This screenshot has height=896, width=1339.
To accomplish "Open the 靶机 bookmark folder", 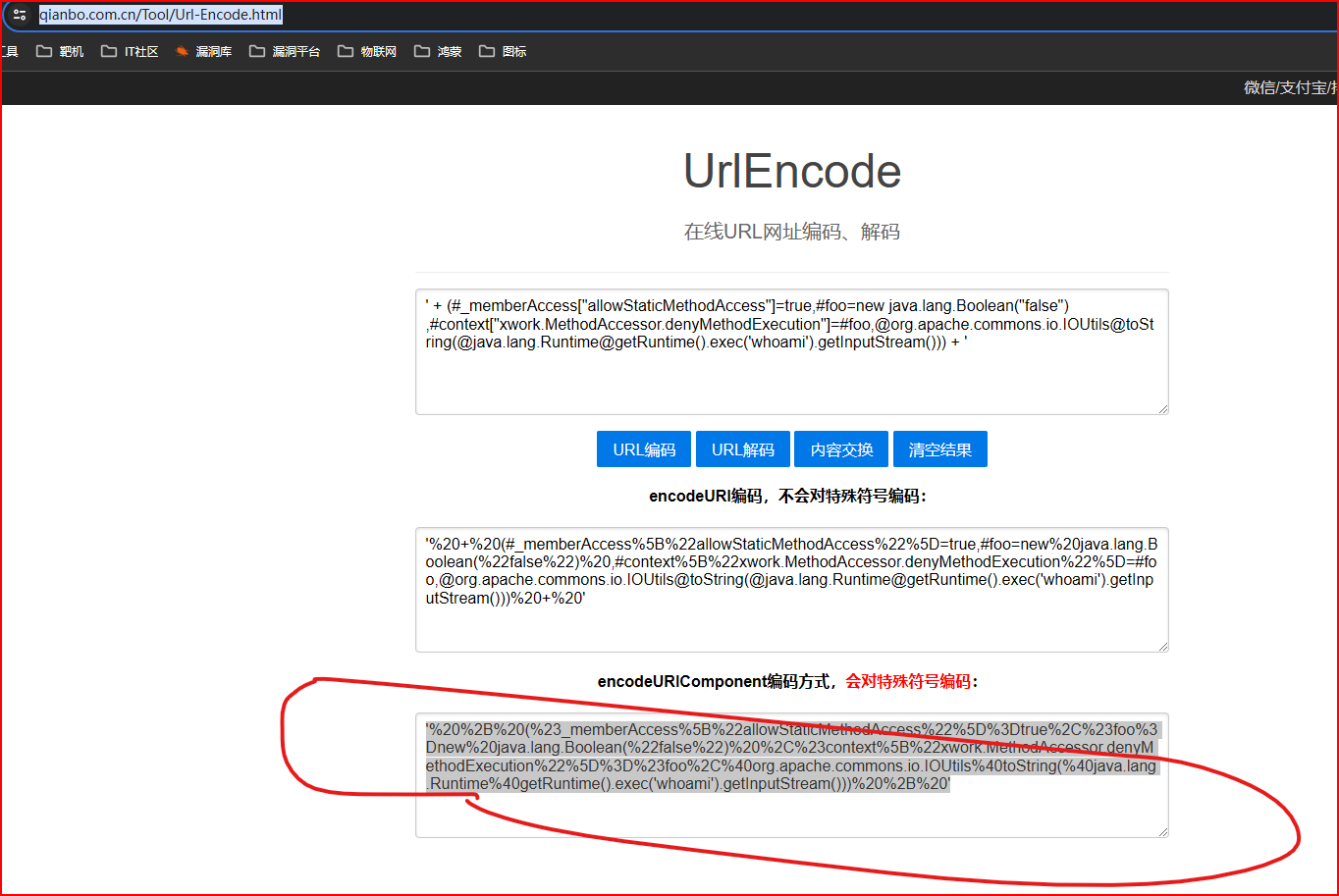I will 60,51.
